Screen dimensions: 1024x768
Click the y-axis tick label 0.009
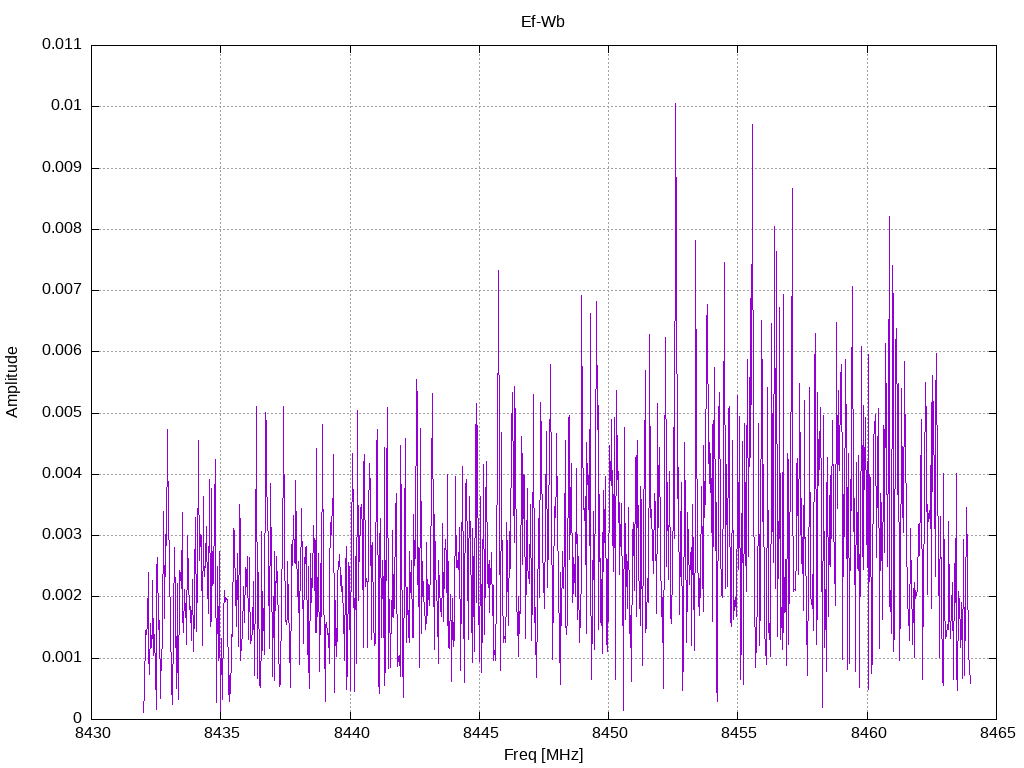click(62, 167)
